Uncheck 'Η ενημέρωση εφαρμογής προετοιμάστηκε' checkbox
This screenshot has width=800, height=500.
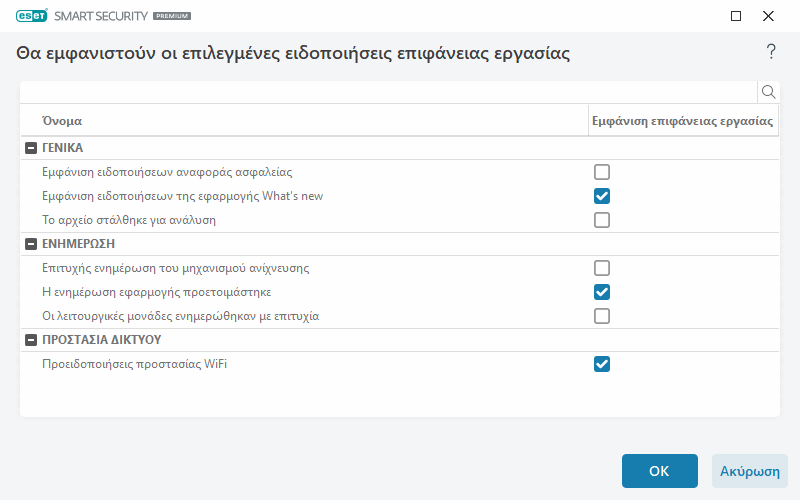coord(602,292)
